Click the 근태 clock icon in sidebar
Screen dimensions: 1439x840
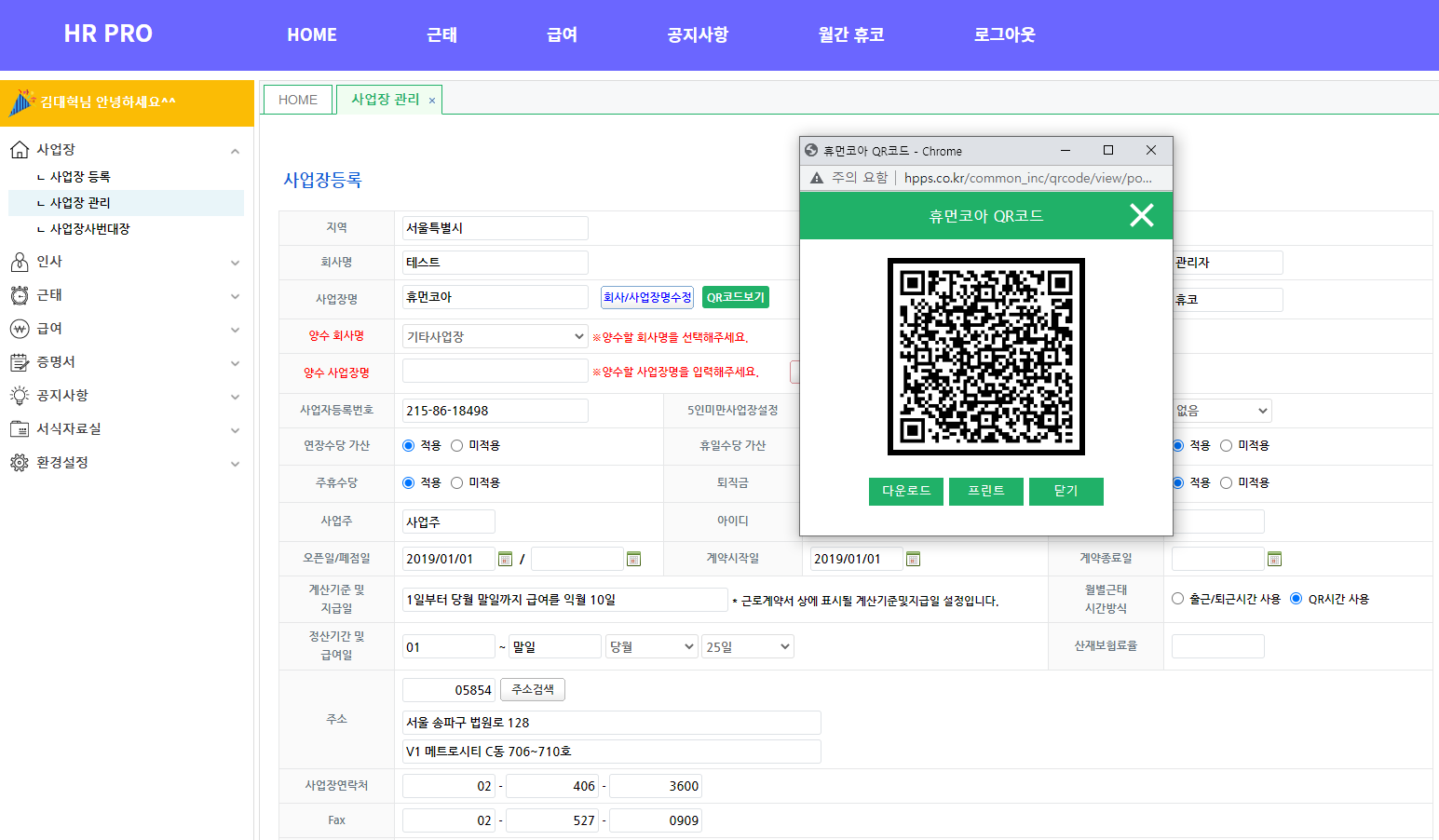(x=20, y=295)
